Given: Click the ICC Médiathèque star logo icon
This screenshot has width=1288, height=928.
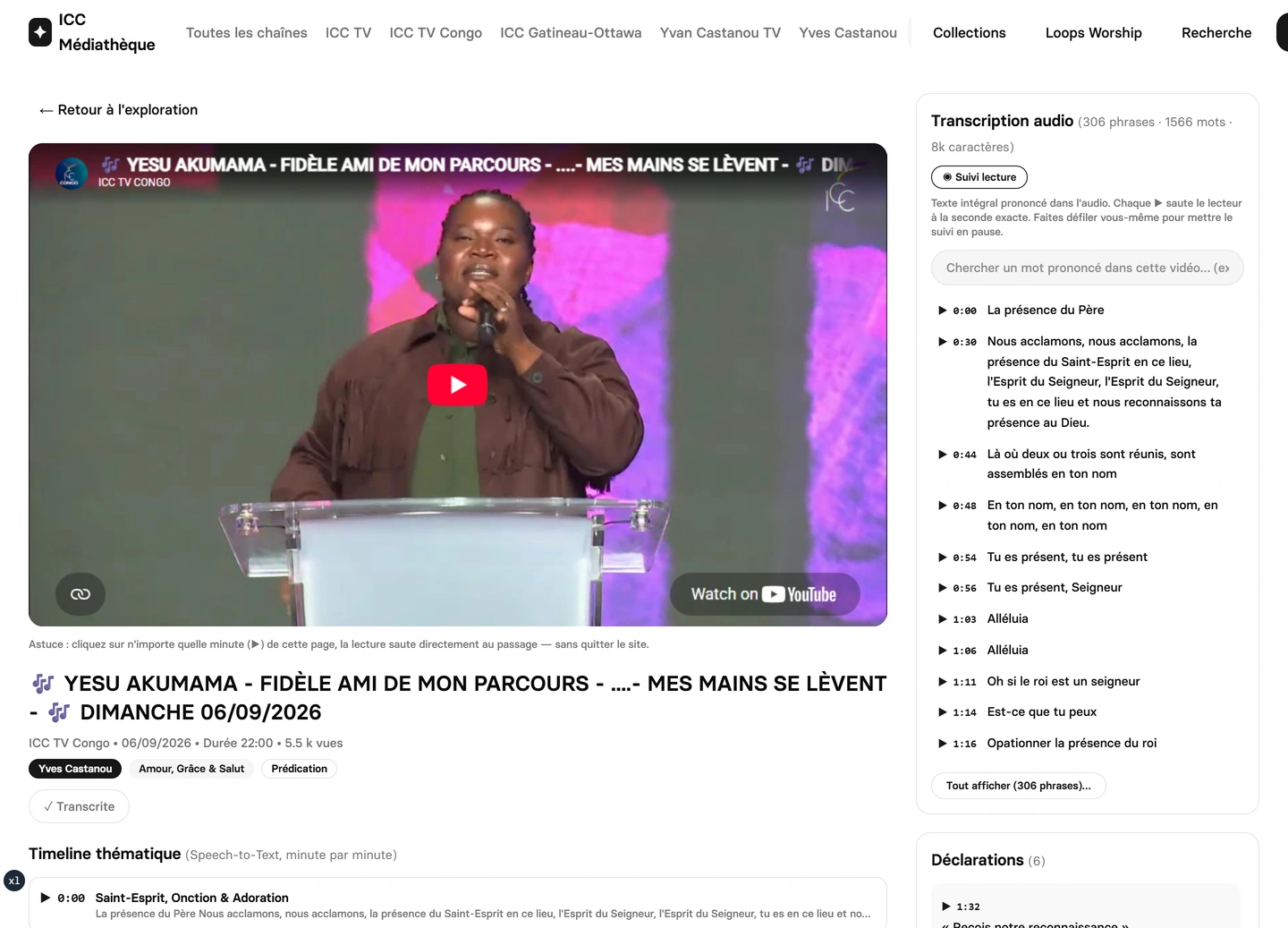Looking at the screenshot, I should pos(40,32).
